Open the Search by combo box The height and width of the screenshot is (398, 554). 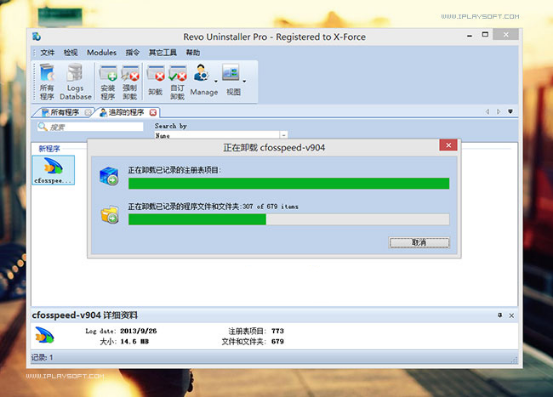pyautogui.click(x=221, y=135)
